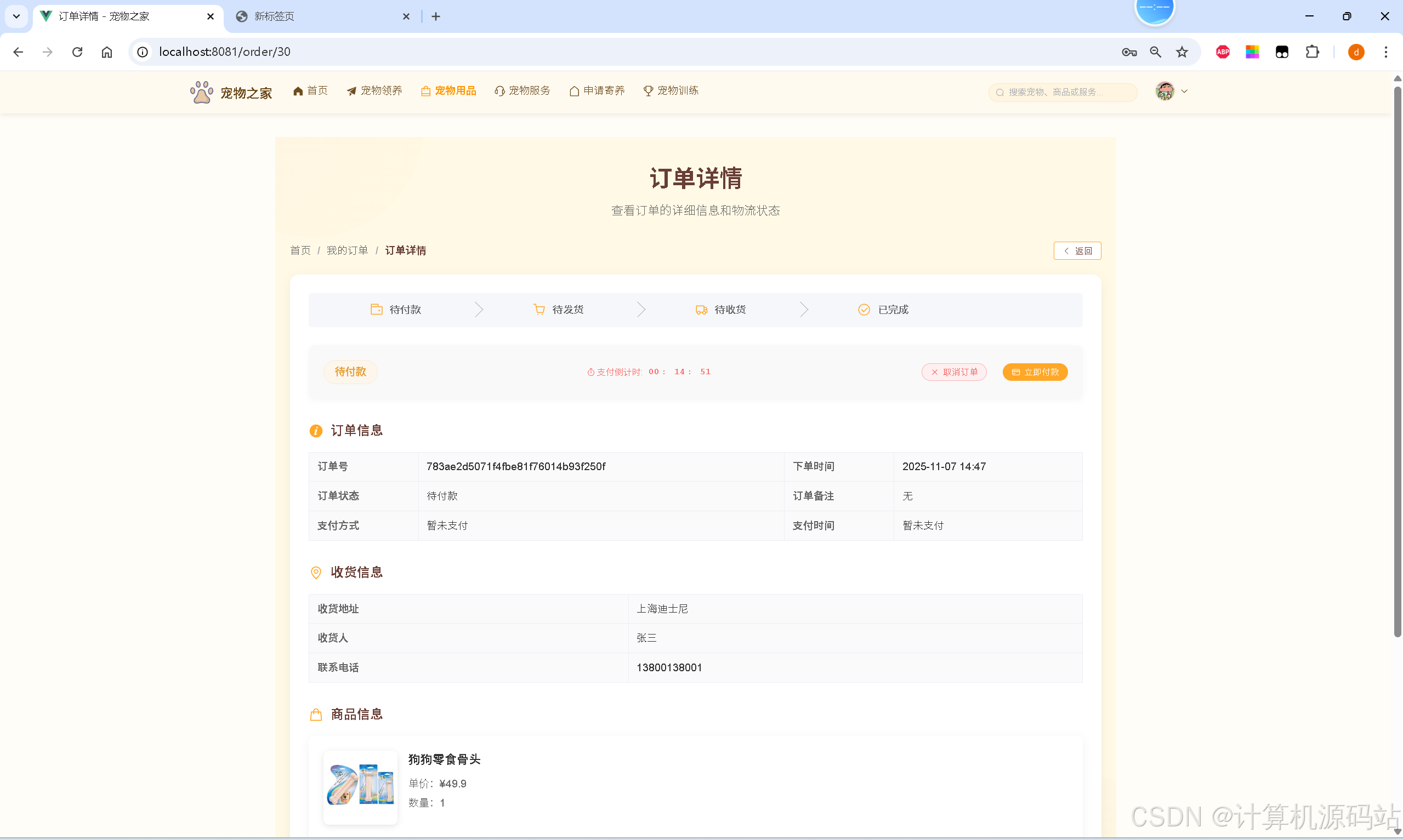Click the 狗狗零食骨头 product name
The height and width of the screenshot is (840, 1403).
445,759
